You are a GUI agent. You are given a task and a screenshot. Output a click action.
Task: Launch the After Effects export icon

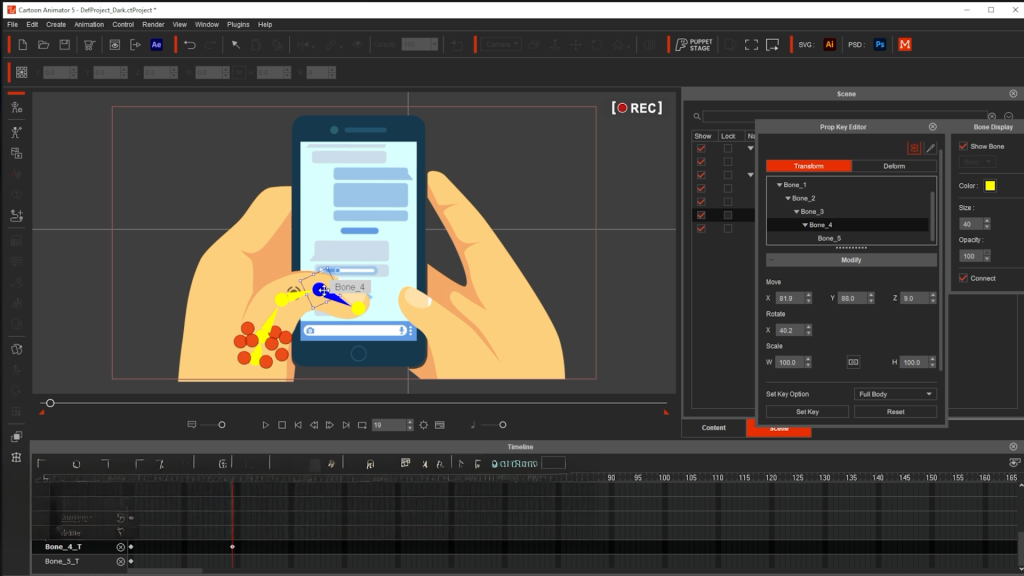point(157,45)
